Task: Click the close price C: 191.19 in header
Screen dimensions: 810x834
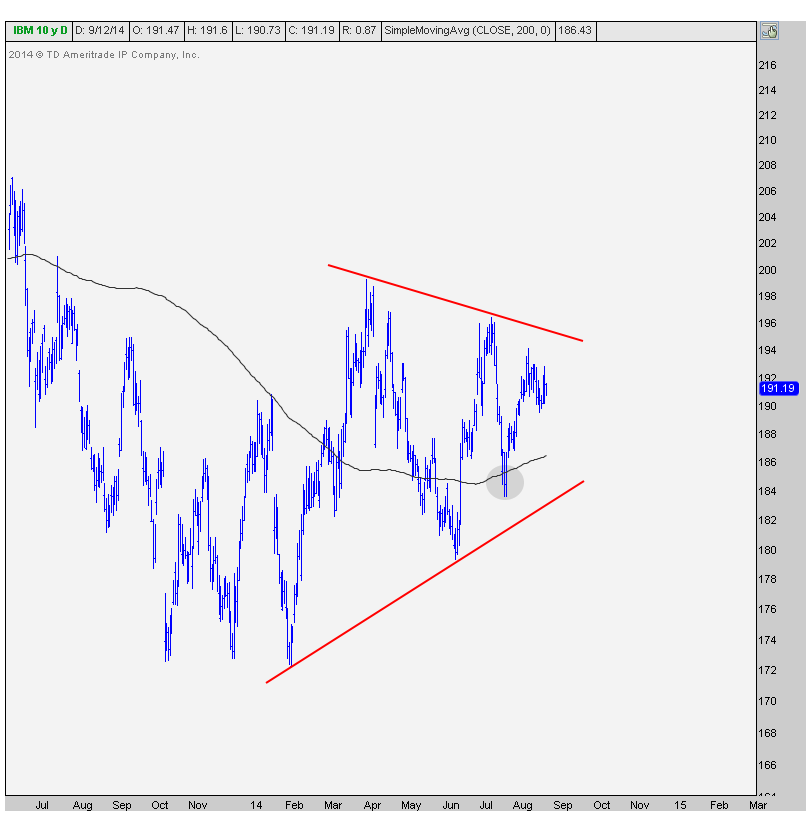Action: 312,30
